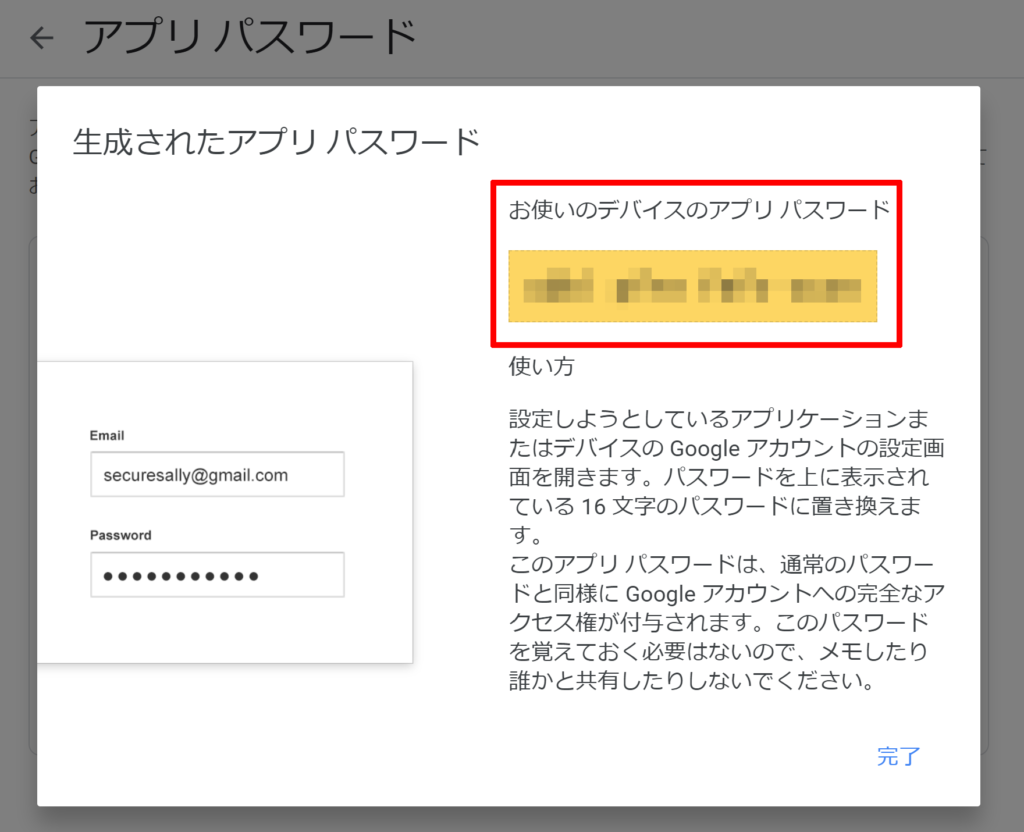1024x832 pixels.
Task: Click the Email field showing securesally@gmail.com
Action: pos(217,475)
